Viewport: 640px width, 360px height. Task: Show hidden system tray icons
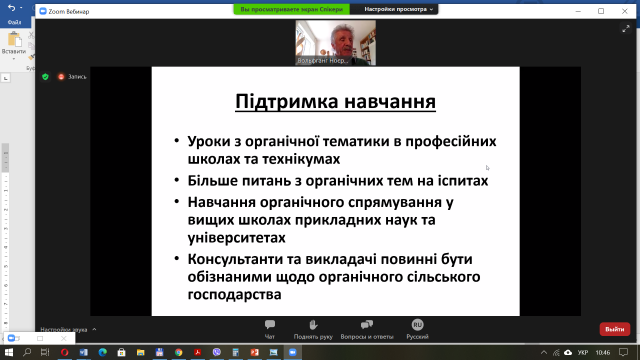click(544, 352)
